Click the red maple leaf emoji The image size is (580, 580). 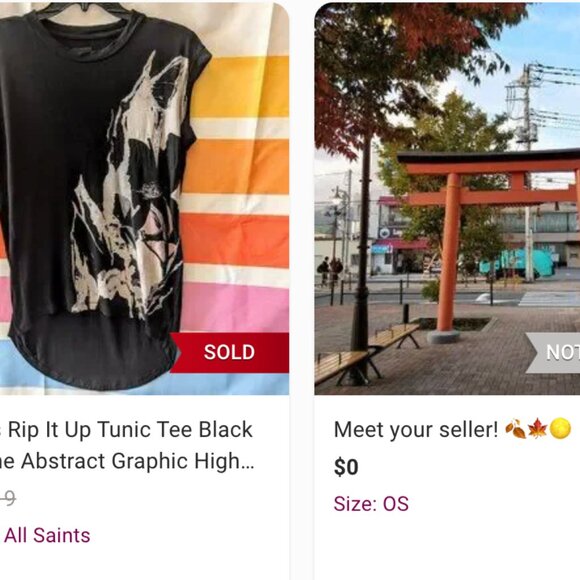[537, 429]
